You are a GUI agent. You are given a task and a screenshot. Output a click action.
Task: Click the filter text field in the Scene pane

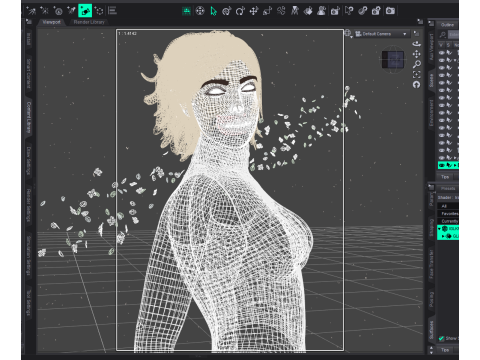[x=454, y=34]
